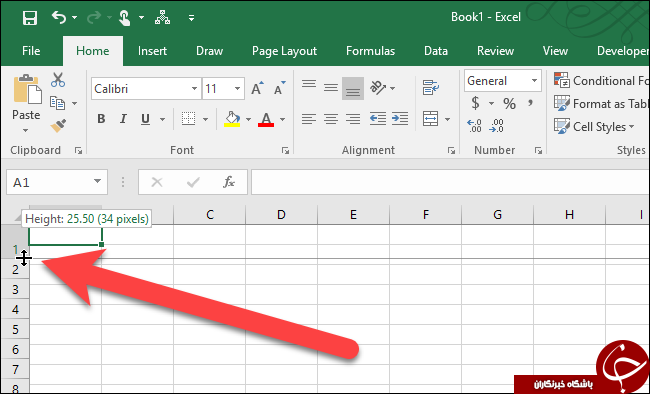Open the Undo history dropdown arrow
650x394 pixels.
75,18
